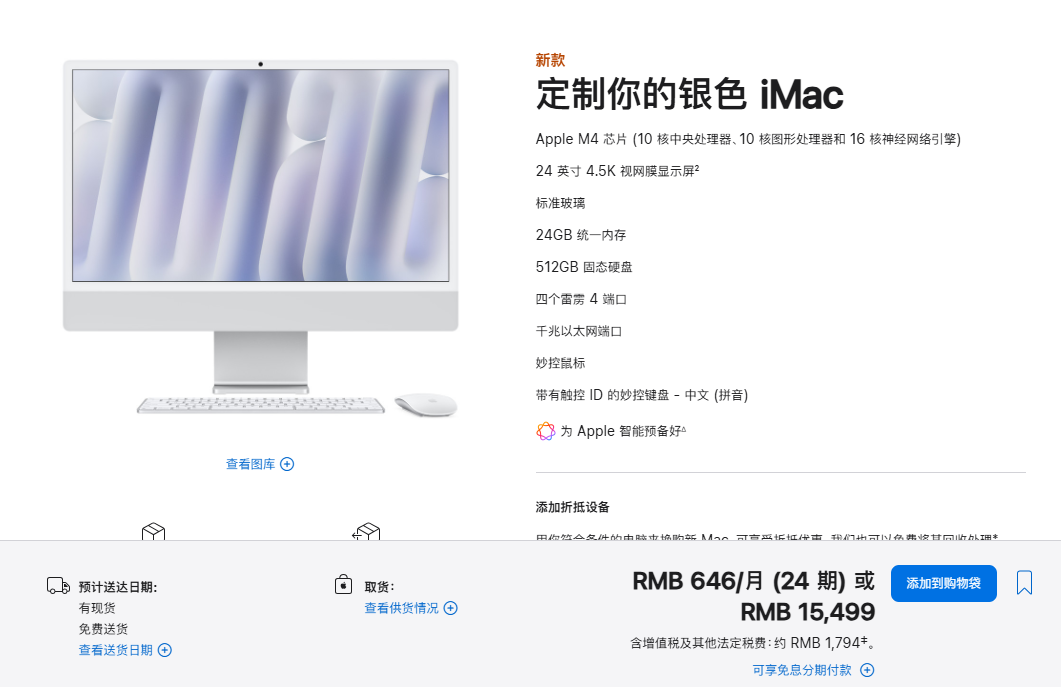Expand 可享免息分期付款 installment details
The width and height of the screenshot is (1061, 687).
click(x=802, y=670)
